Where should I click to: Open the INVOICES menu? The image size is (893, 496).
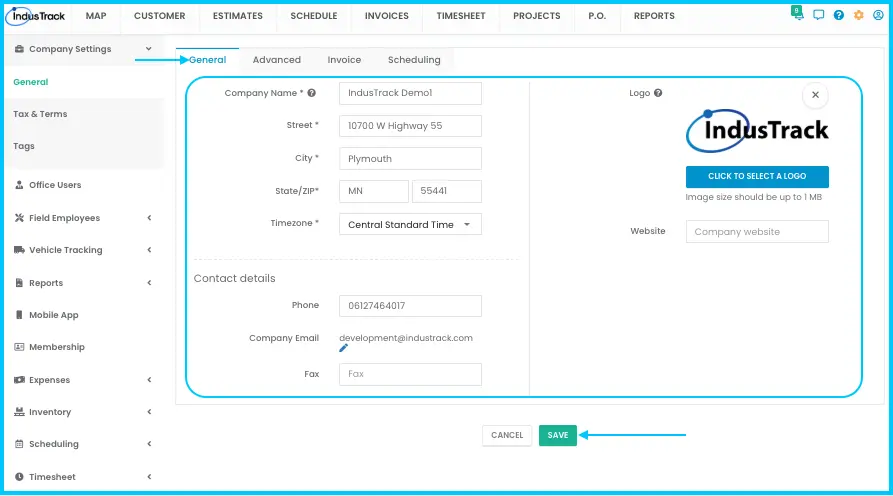pos(387,16)
